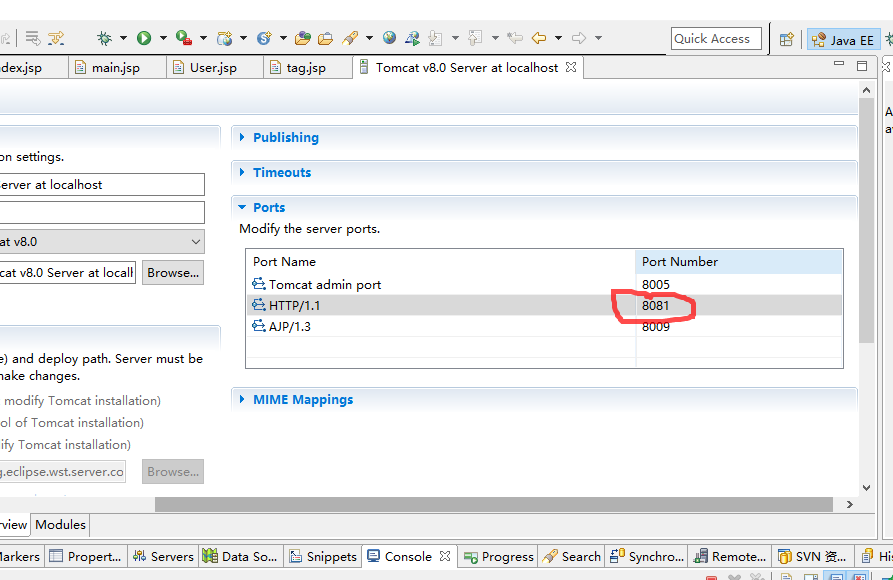Click the Open Type folder icon
This screenshot has width=893, height=580.
(x=303, y=39)
